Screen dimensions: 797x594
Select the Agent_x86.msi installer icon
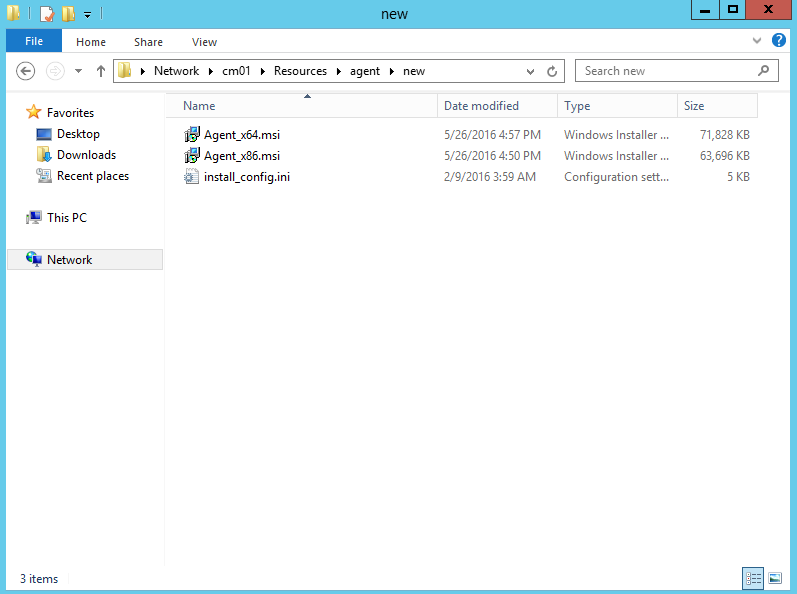tap(193, 156)
